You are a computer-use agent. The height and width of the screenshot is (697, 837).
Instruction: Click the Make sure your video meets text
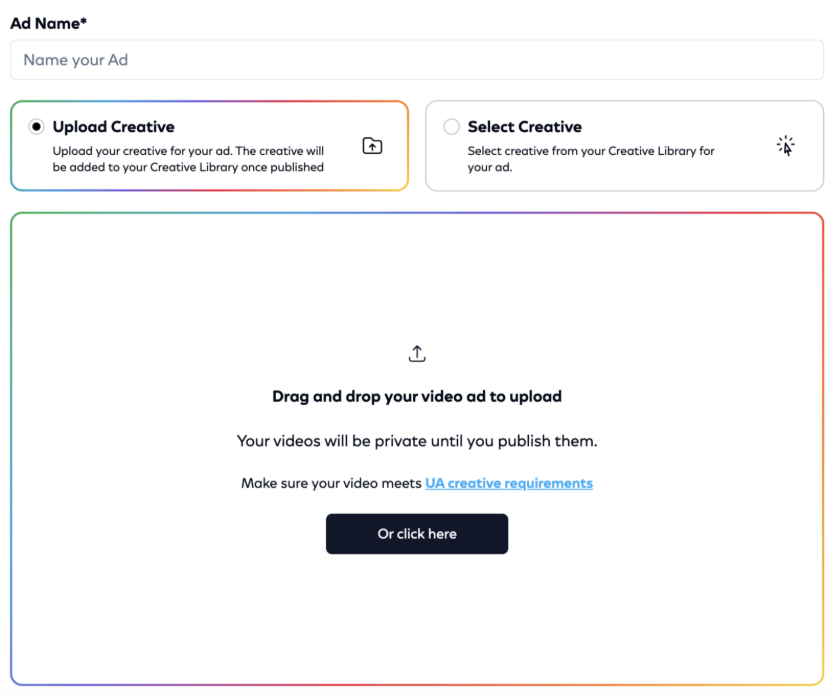coord(332,483)
